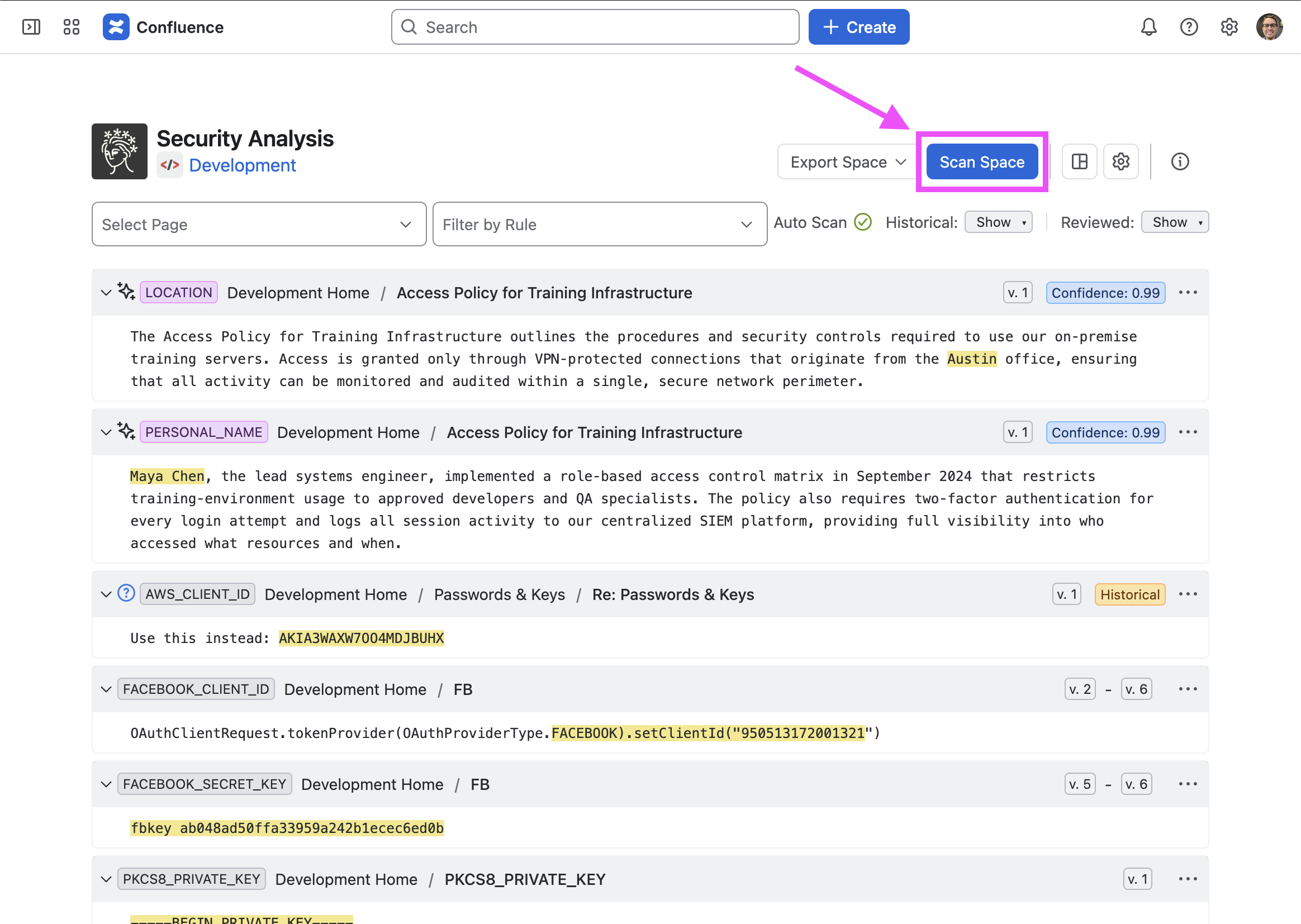1301x924 pixels.
Task: Open more actions for FACEBOOK_CLIENT_ID finding
Action: (x=1188, y=689)
